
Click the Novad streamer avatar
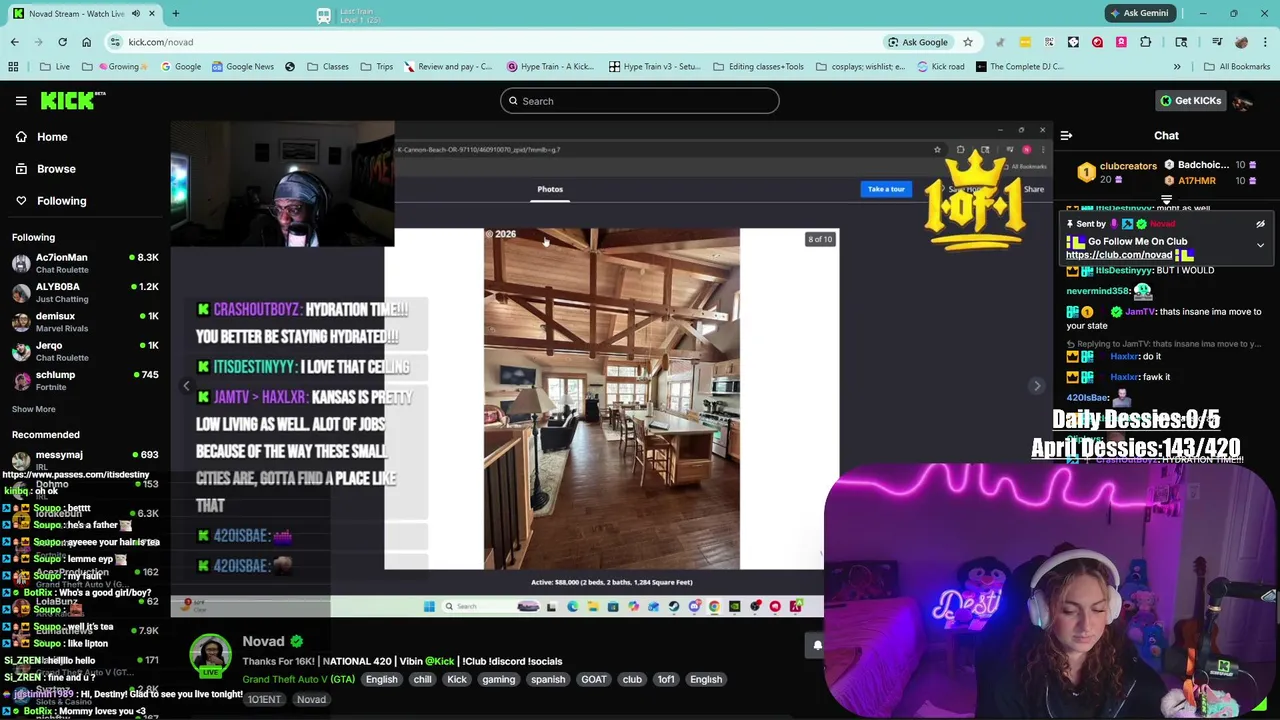click(x=210, y=655)
